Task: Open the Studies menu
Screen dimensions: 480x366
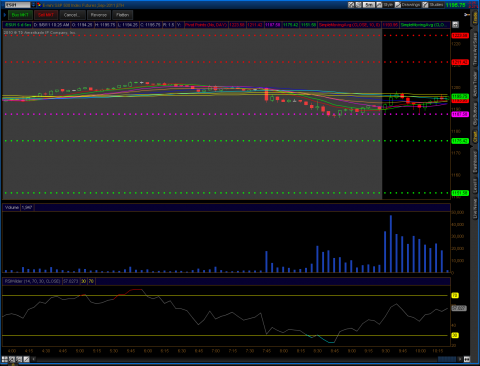Action: [436, 5]
